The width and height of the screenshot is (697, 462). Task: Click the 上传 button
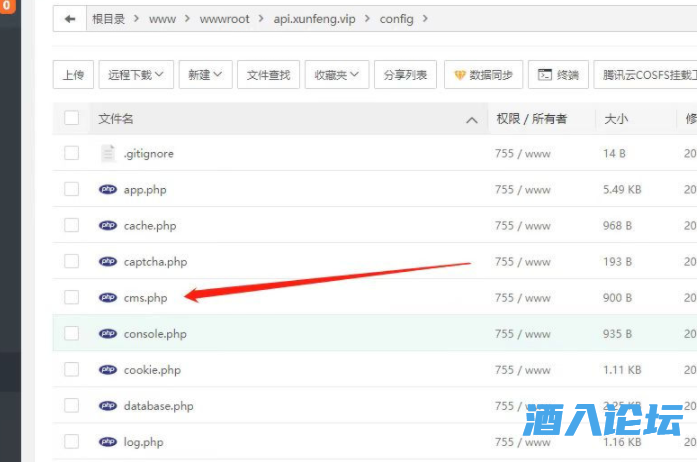tap(73, 75)
